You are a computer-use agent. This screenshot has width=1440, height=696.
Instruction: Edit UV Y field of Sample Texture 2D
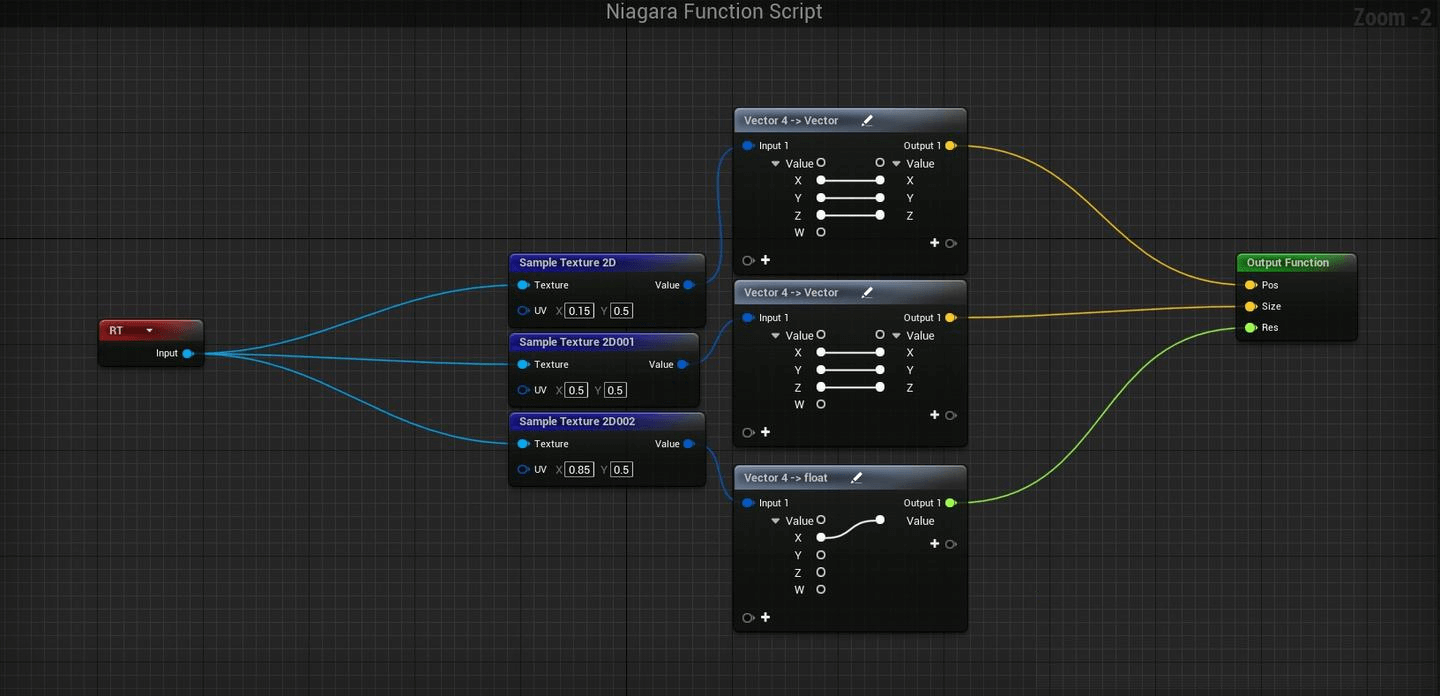tap(622, 311)
